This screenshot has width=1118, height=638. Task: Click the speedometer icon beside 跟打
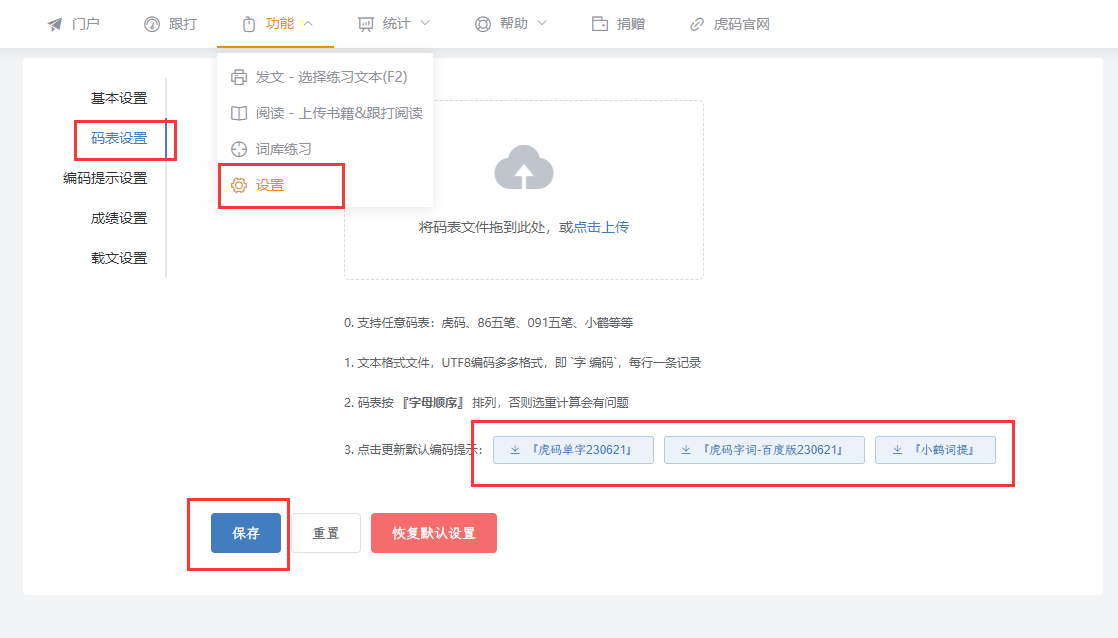pos(152,24)
